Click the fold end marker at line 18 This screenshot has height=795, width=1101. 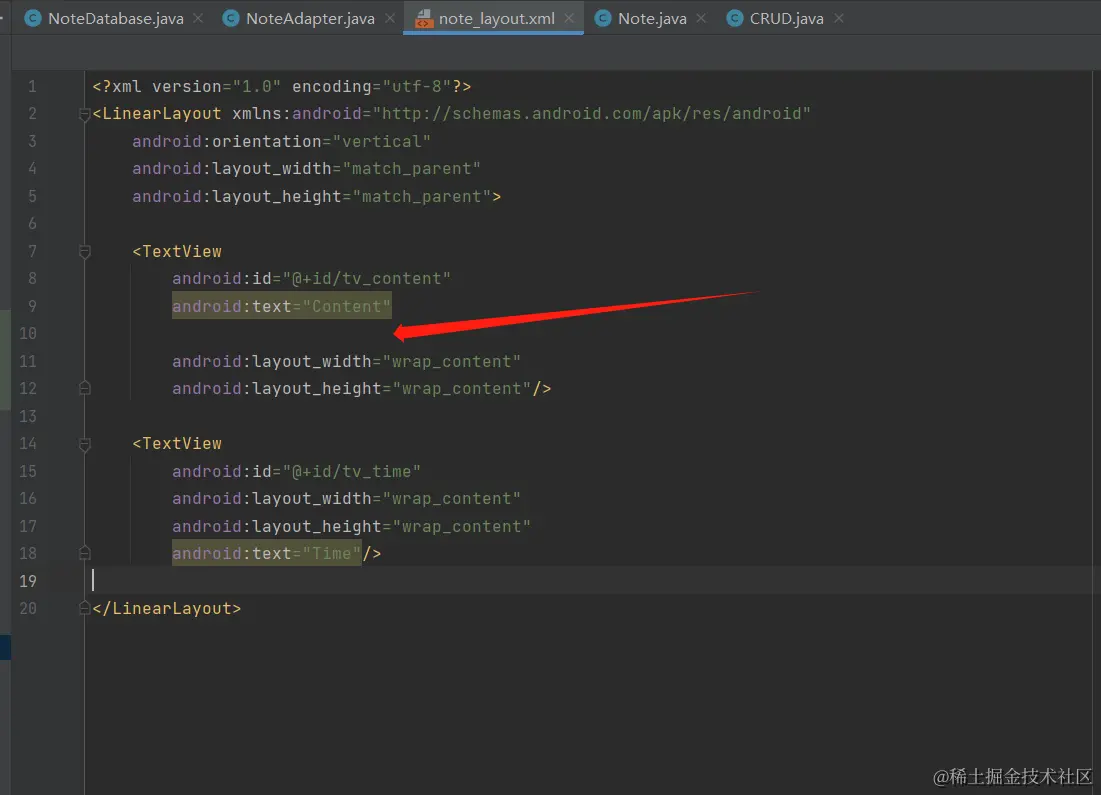click(84, 553)
